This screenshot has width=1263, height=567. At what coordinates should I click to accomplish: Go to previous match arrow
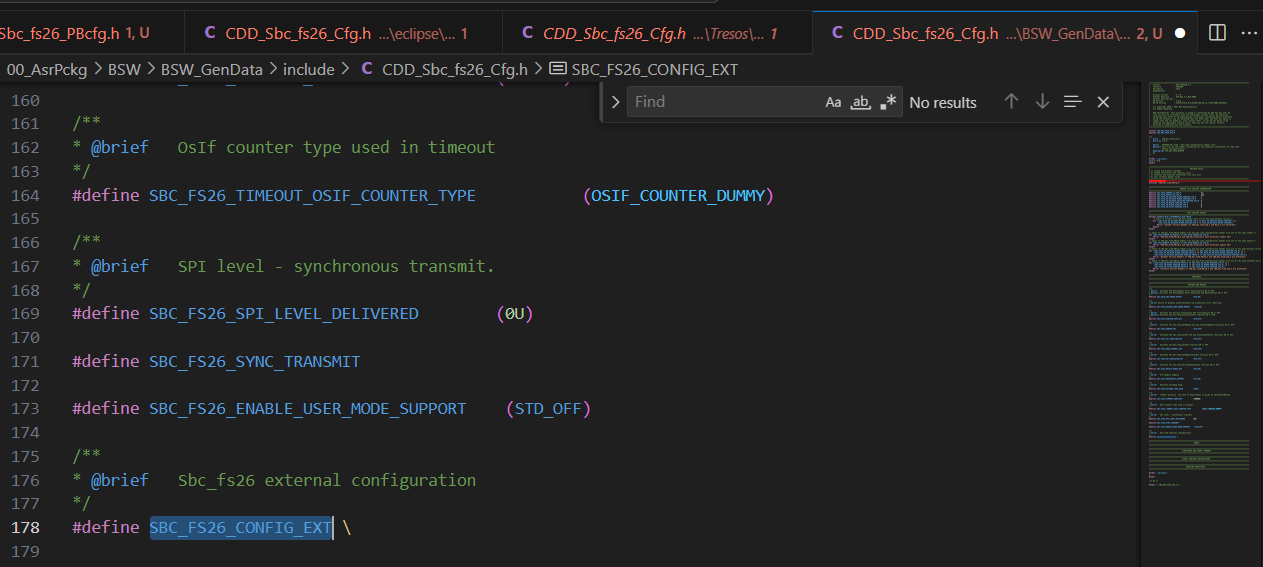(x=1011, y=102)
